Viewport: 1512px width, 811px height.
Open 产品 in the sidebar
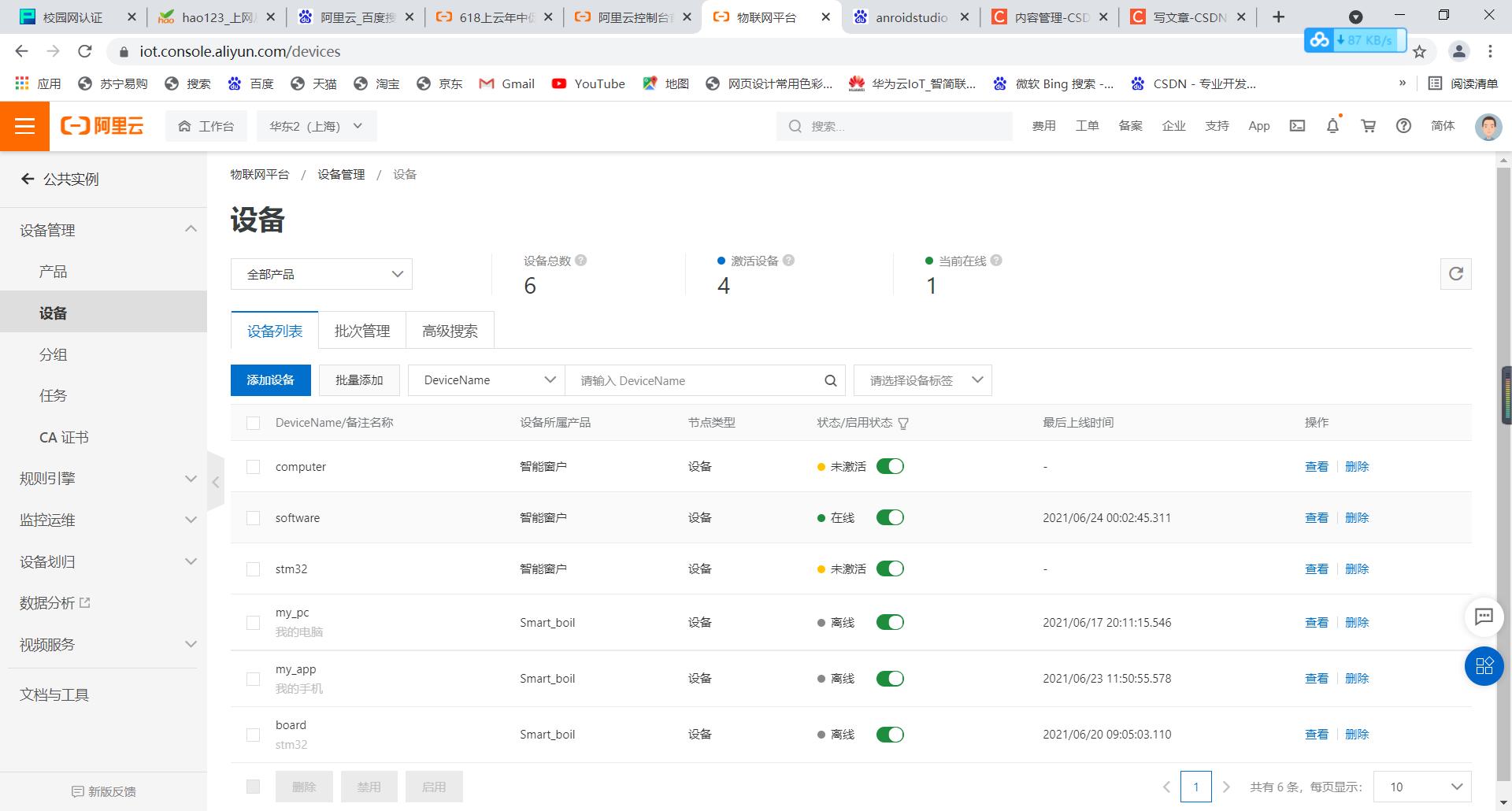[53, 272]
